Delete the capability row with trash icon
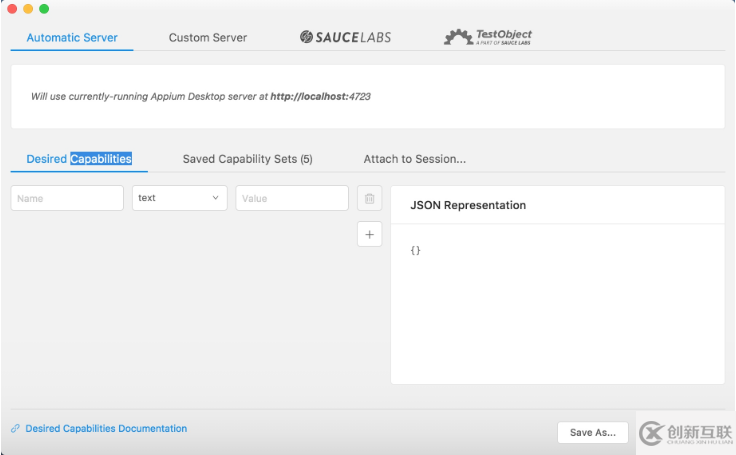The height and width of the screenshot is (455, 736). tap(369, 198)
